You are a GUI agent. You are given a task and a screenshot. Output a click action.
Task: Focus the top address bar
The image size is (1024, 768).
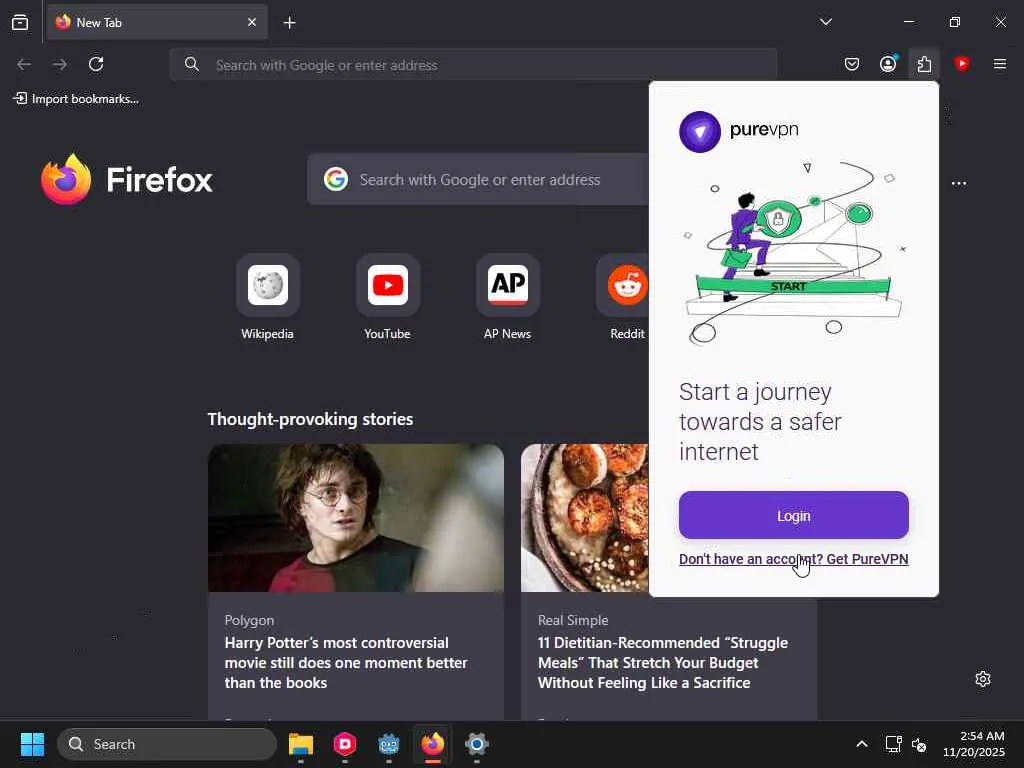coord(473,65)
